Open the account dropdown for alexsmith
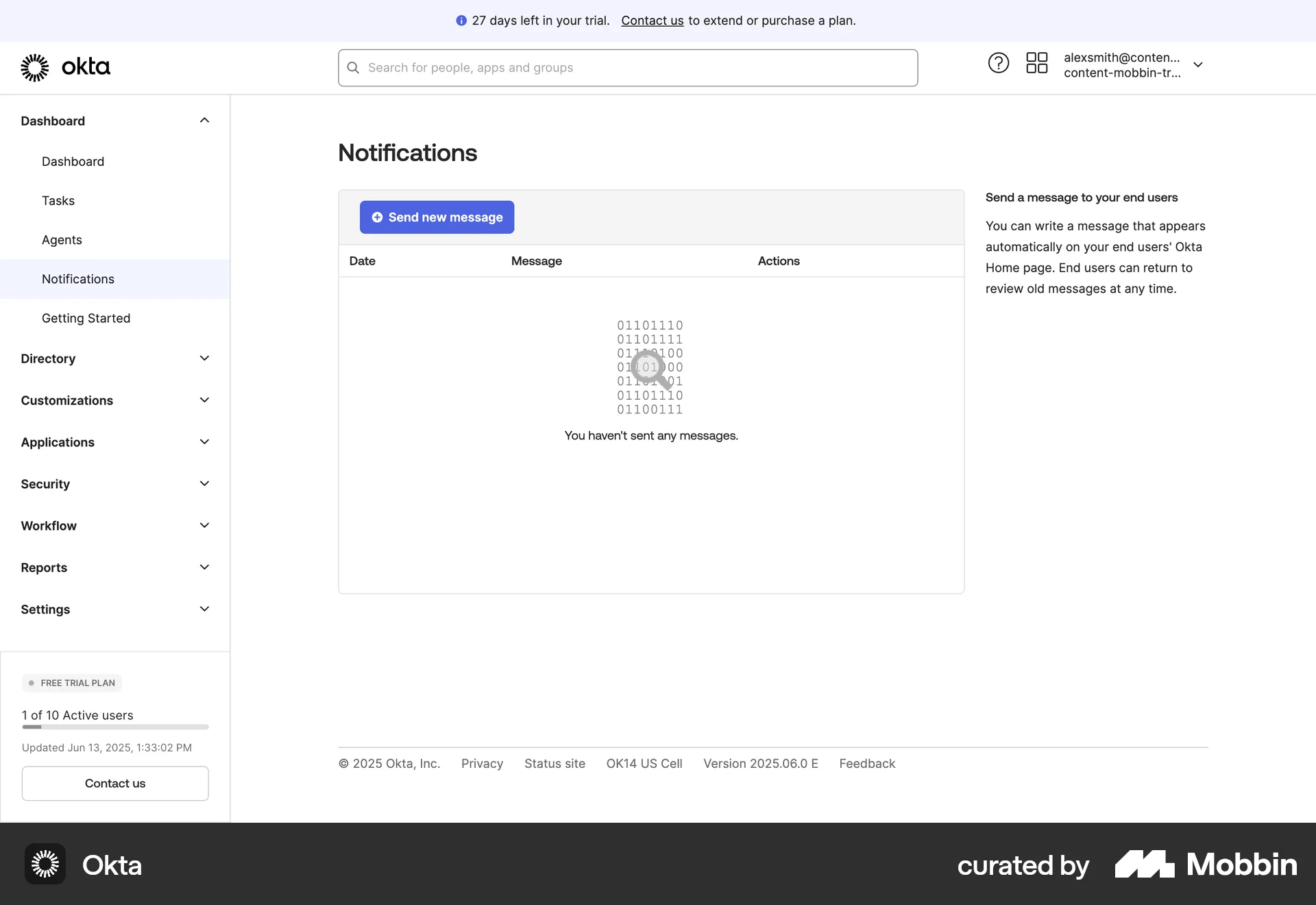This screenshot has width=1316, height=905. coord(1198,64)
